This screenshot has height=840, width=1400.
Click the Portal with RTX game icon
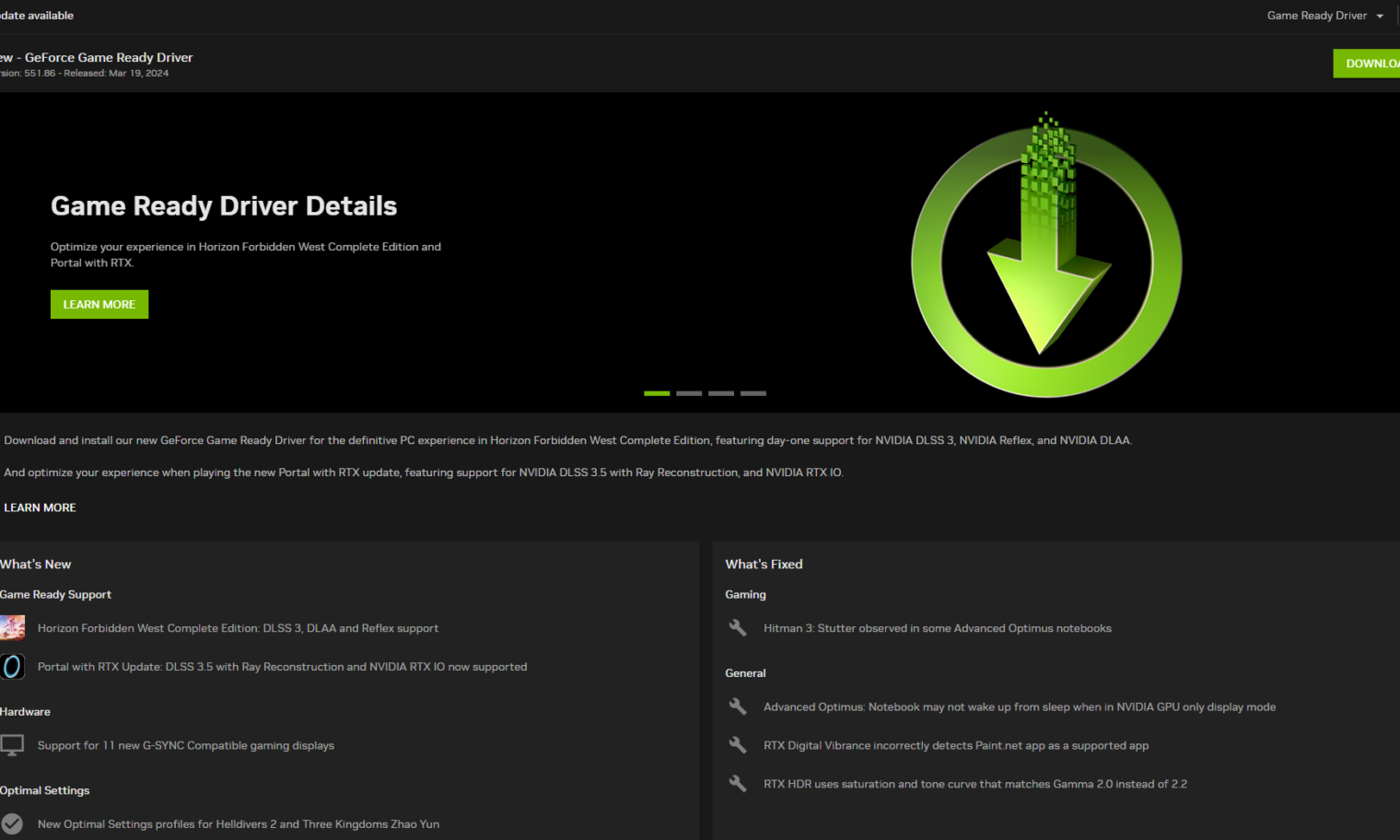click(x=12, y=667)
